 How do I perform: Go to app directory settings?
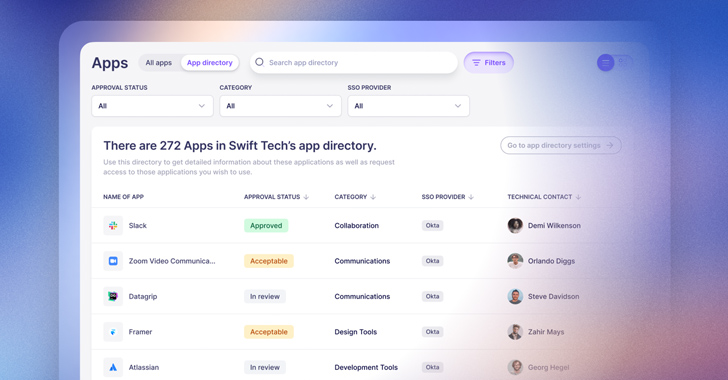[x=561, y=145]
